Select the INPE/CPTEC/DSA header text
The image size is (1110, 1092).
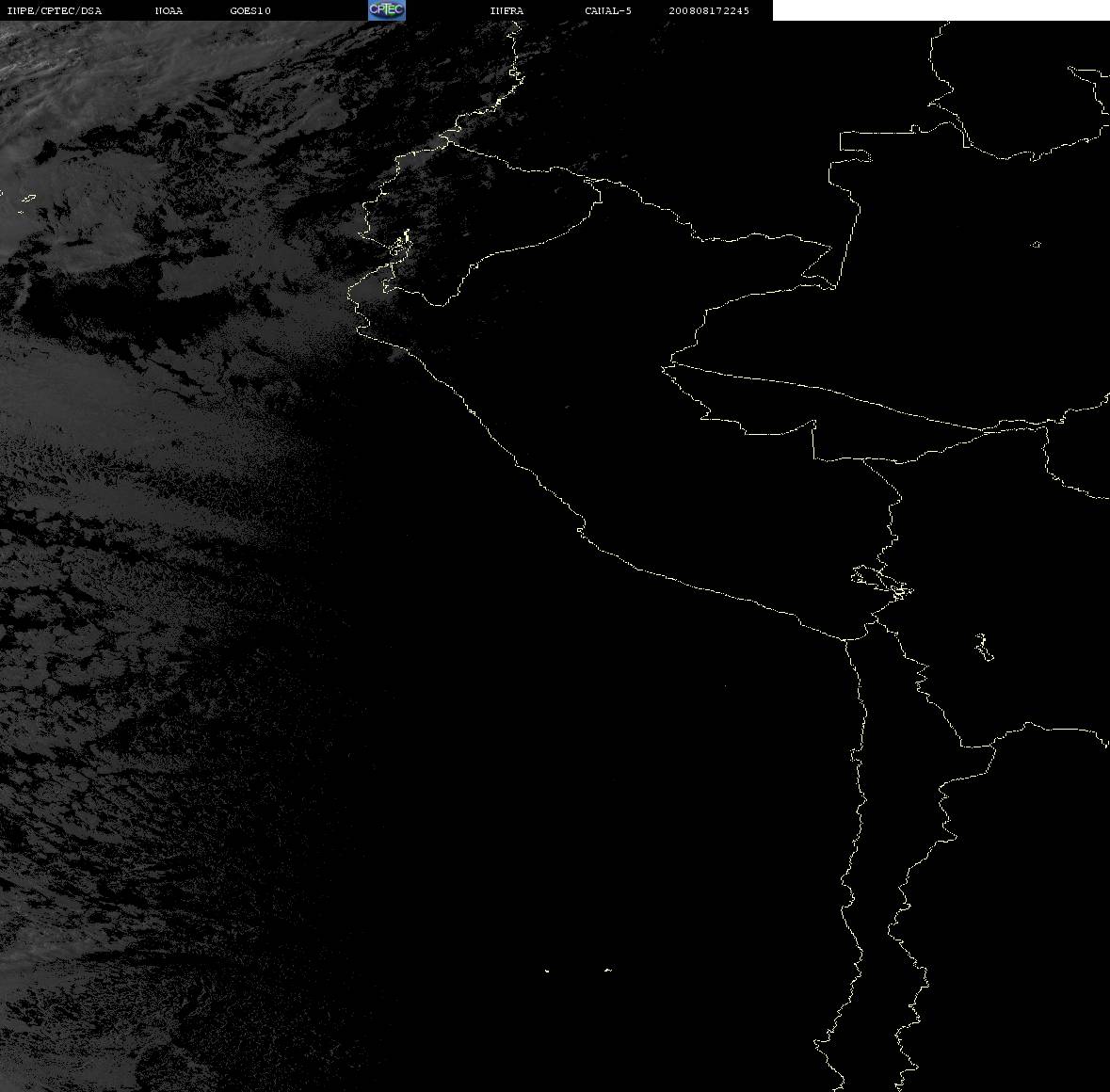coord(55,10)
